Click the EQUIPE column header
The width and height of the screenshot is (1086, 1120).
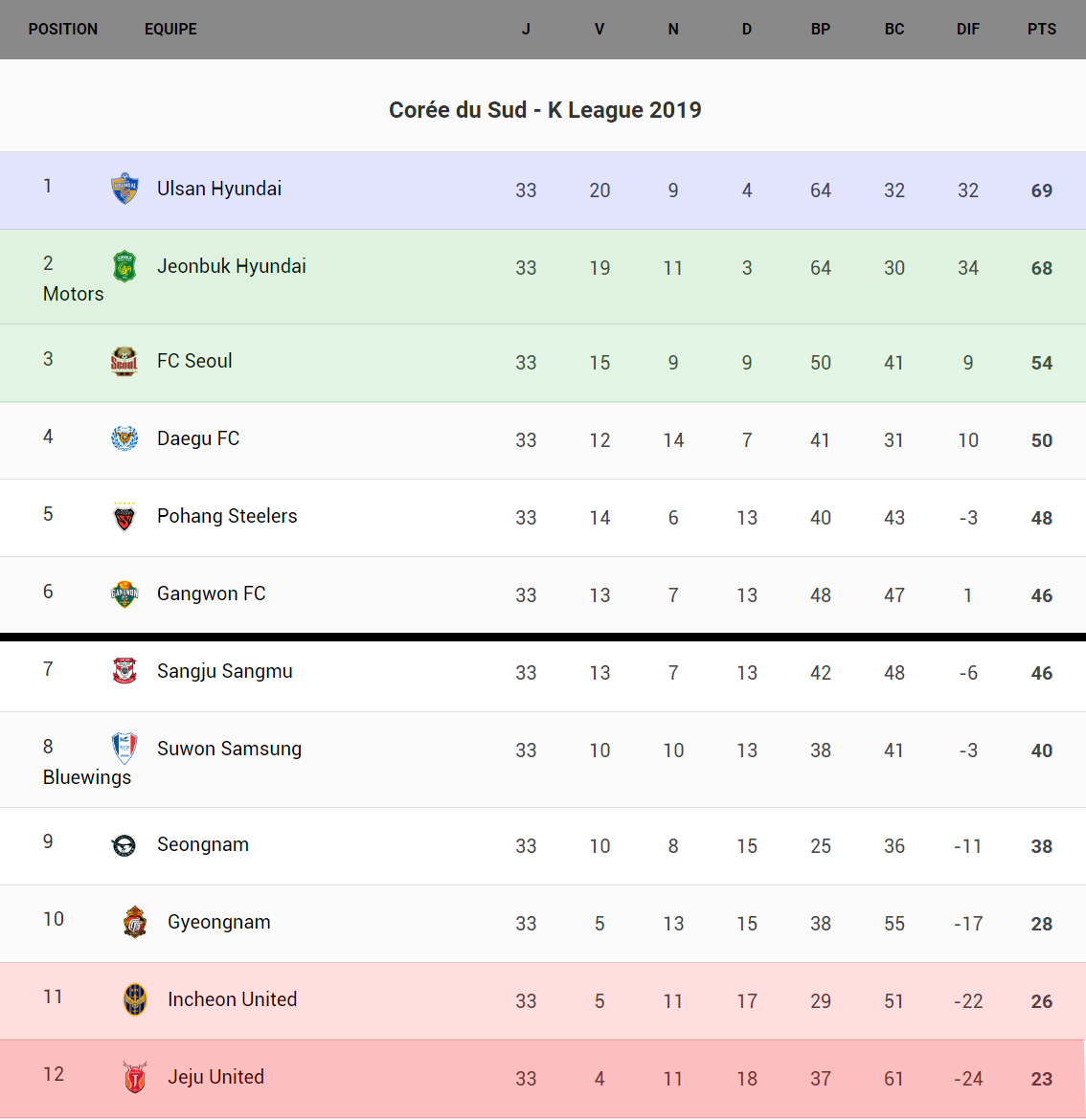point(170,29)
